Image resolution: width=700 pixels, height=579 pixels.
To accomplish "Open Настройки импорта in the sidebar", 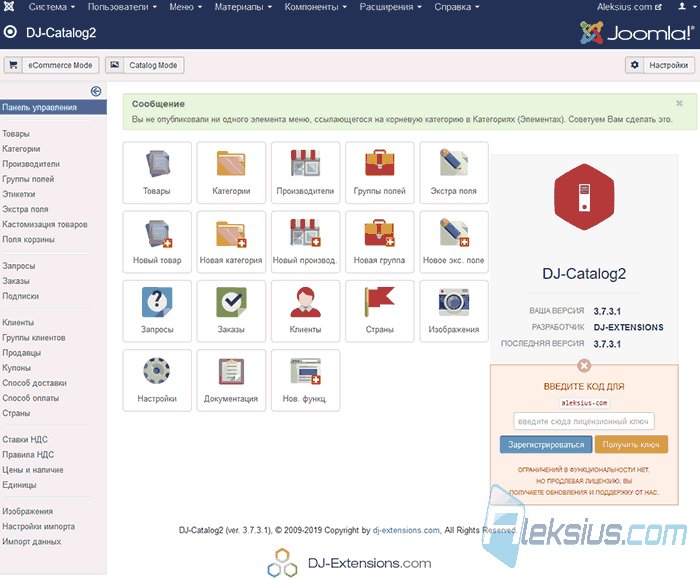I will (38, 526).
